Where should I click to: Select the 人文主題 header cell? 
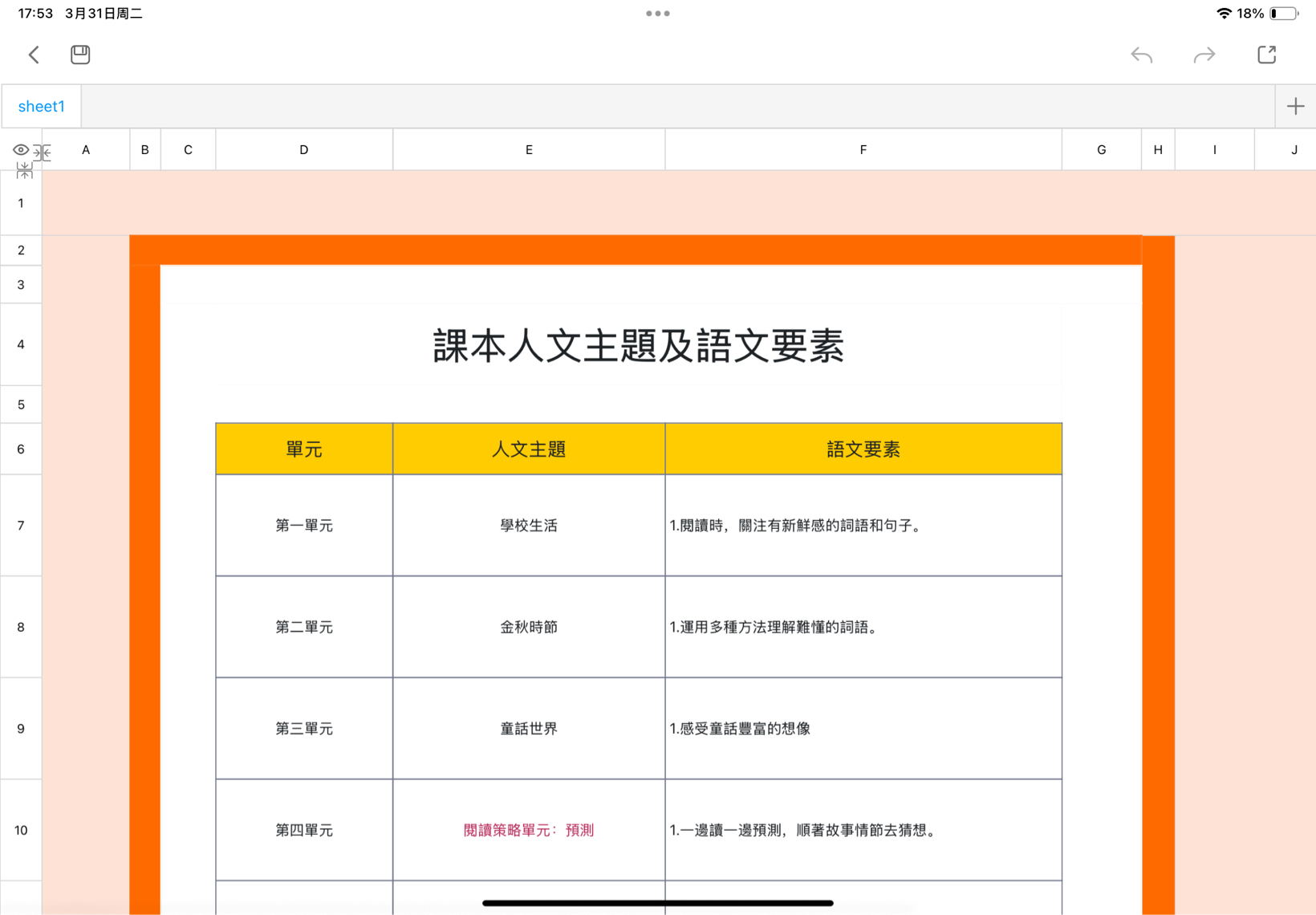529,449
